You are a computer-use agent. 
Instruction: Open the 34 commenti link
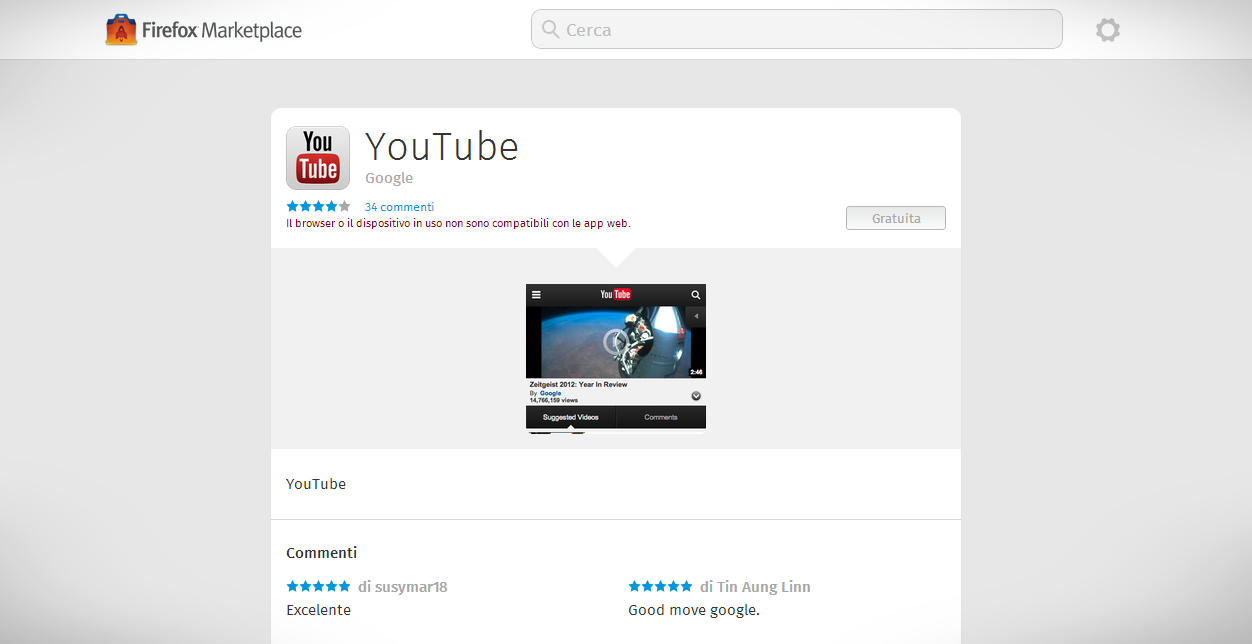tap(399, 207)
